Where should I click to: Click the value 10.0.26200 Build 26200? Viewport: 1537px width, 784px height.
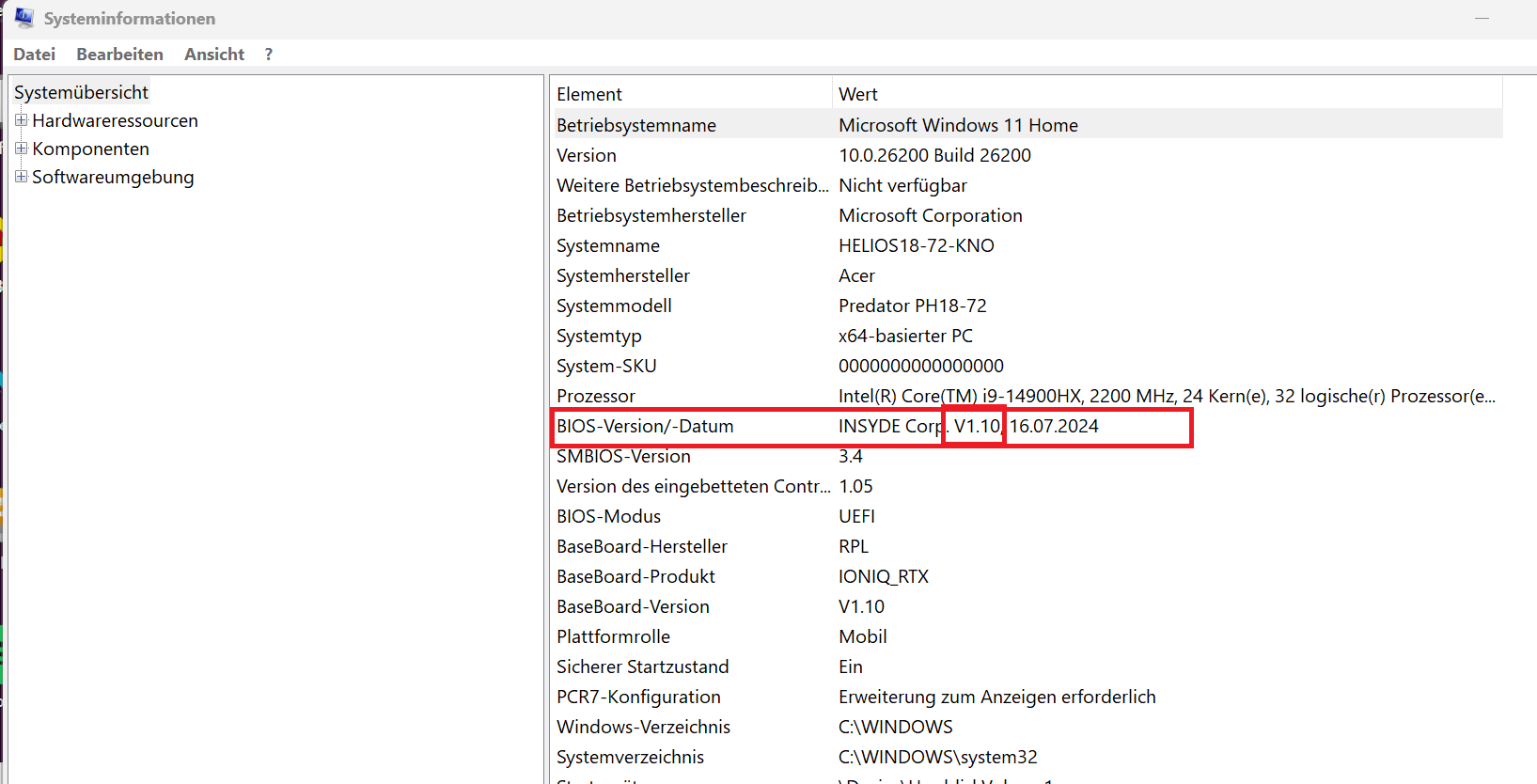point(934,155)
